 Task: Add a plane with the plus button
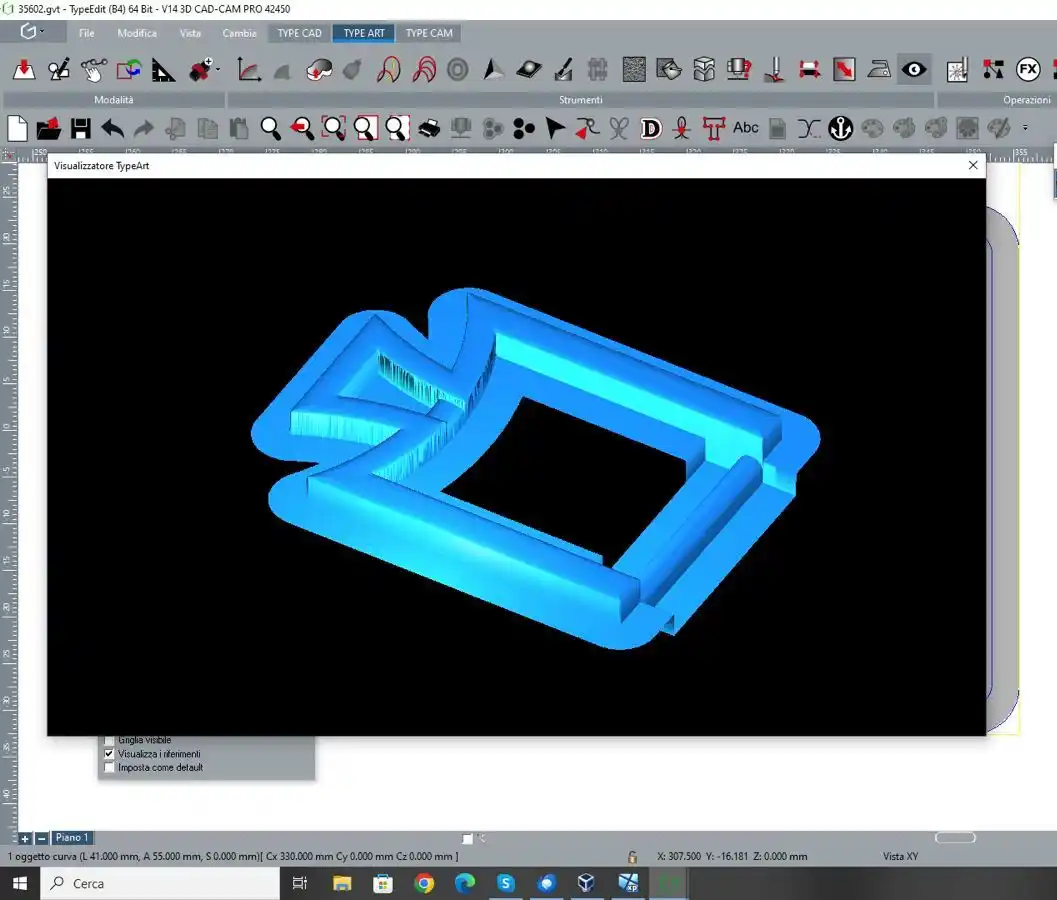pyautogui.click(x=25, y=839)
